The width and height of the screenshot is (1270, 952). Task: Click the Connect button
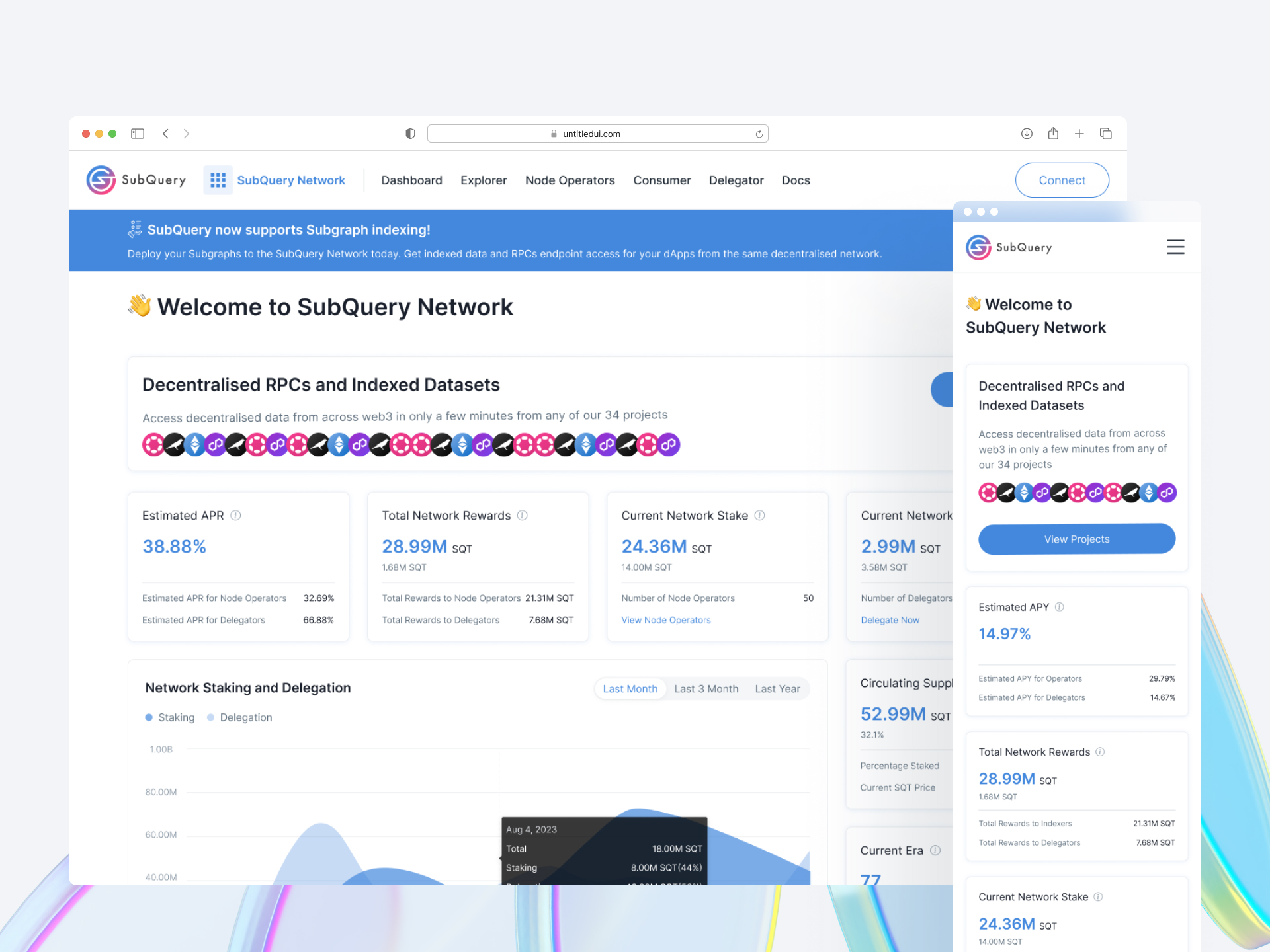(x=1062, y=180)
